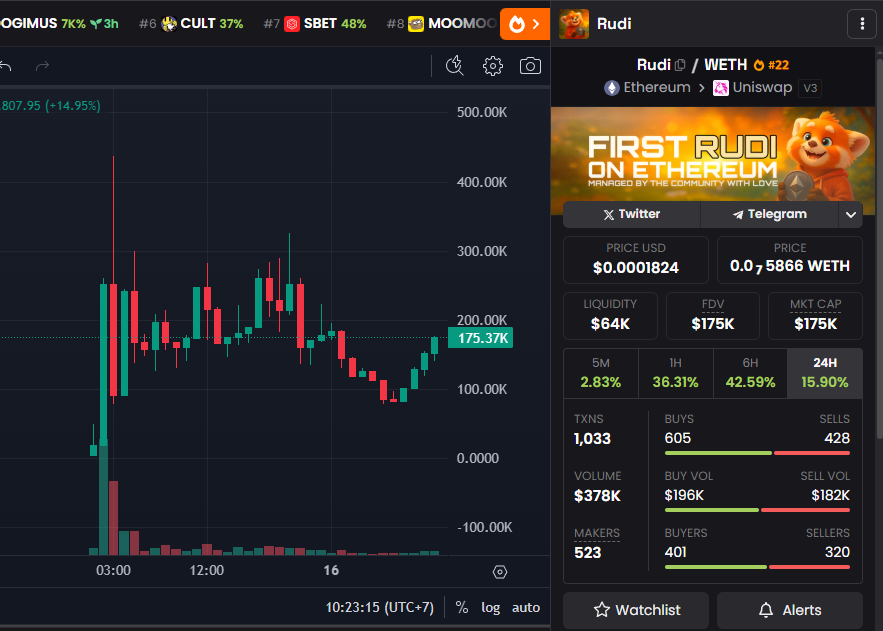883x631 pixels.
Task: Open the Telegram link
Action: (x=770, y=214)
